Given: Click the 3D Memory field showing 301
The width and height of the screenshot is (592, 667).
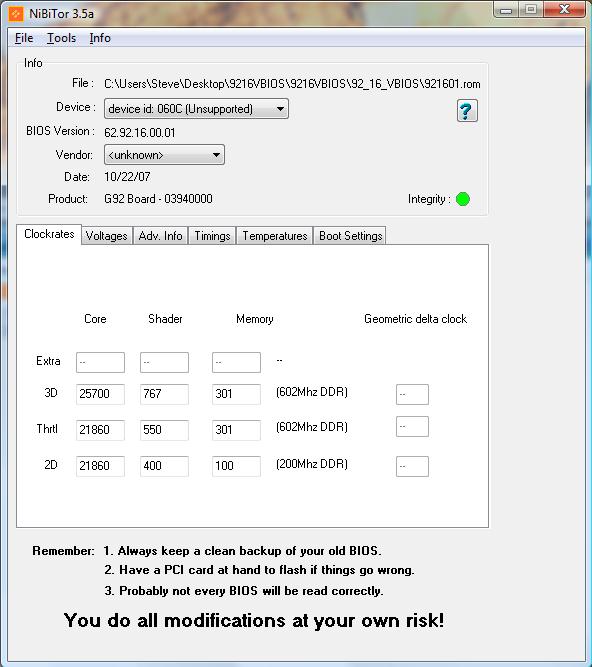Looking at the screenshot, I should coord(236,394).
